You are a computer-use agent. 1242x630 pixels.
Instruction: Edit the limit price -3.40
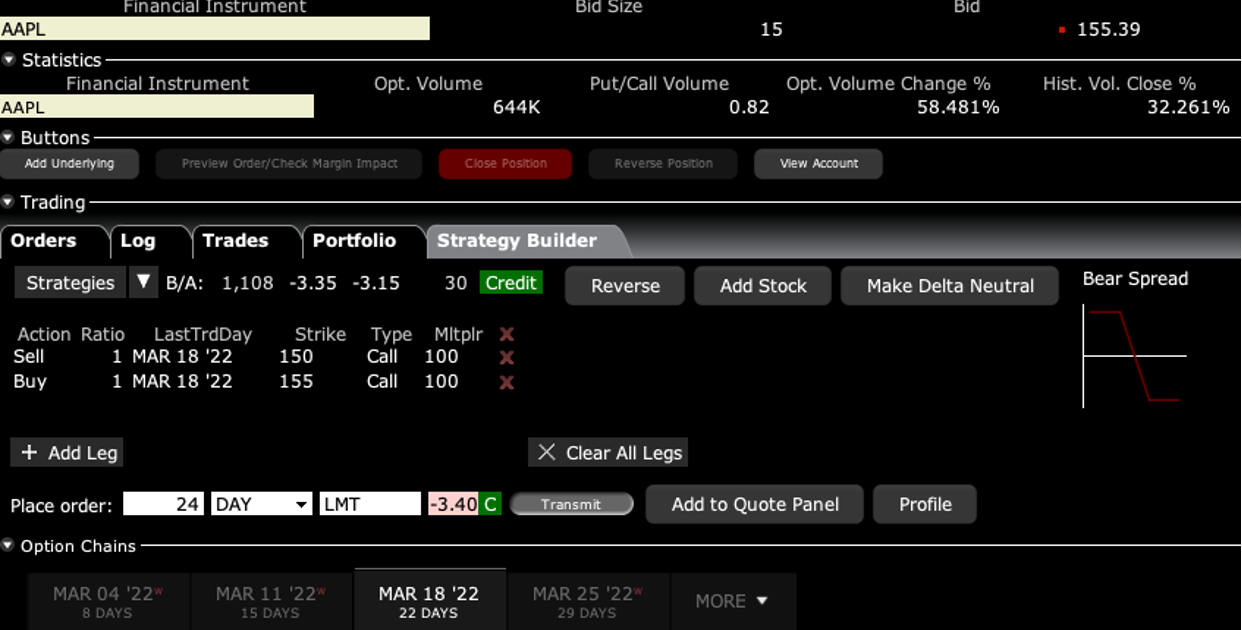453,504
